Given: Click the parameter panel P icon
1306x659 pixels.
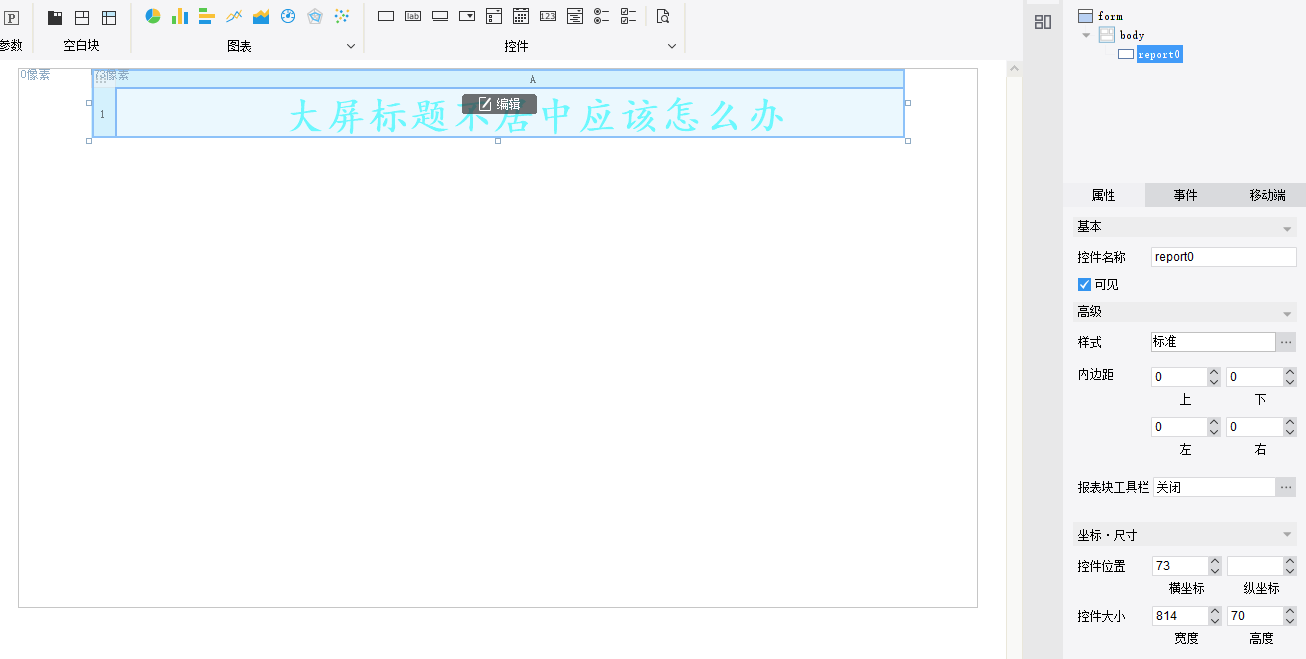Looking at the screenshot, I should tap(12, 18).
